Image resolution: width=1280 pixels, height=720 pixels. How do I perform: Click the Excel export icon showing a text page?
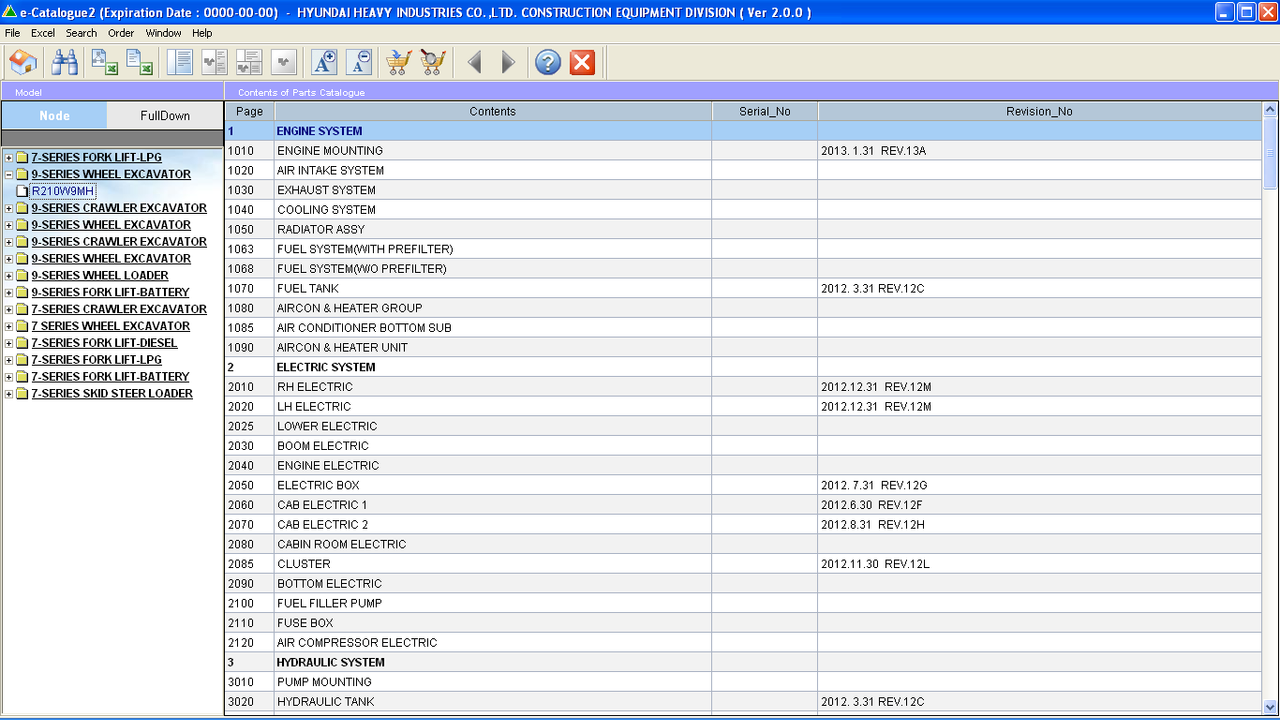pos(141,63)
